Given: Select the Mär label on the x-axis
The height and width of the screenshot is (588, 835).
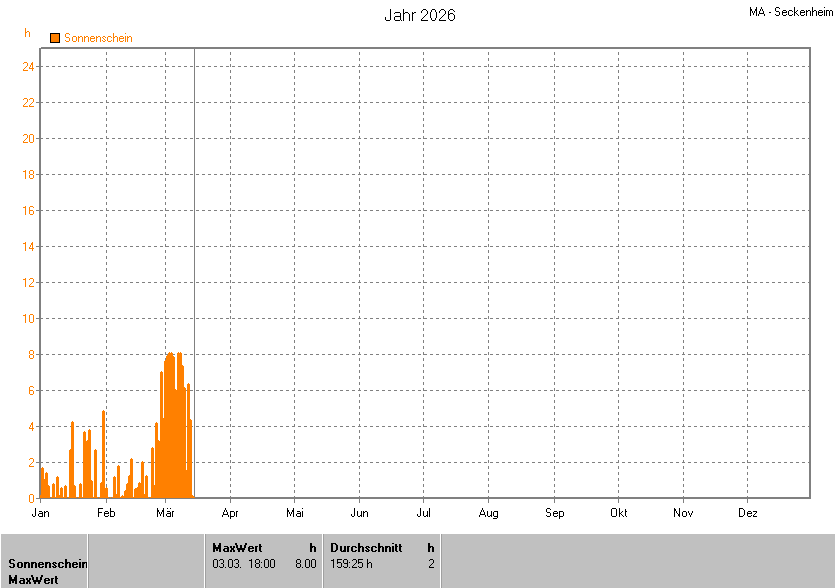Looking at the screenshot, I should tap(166, 513).
